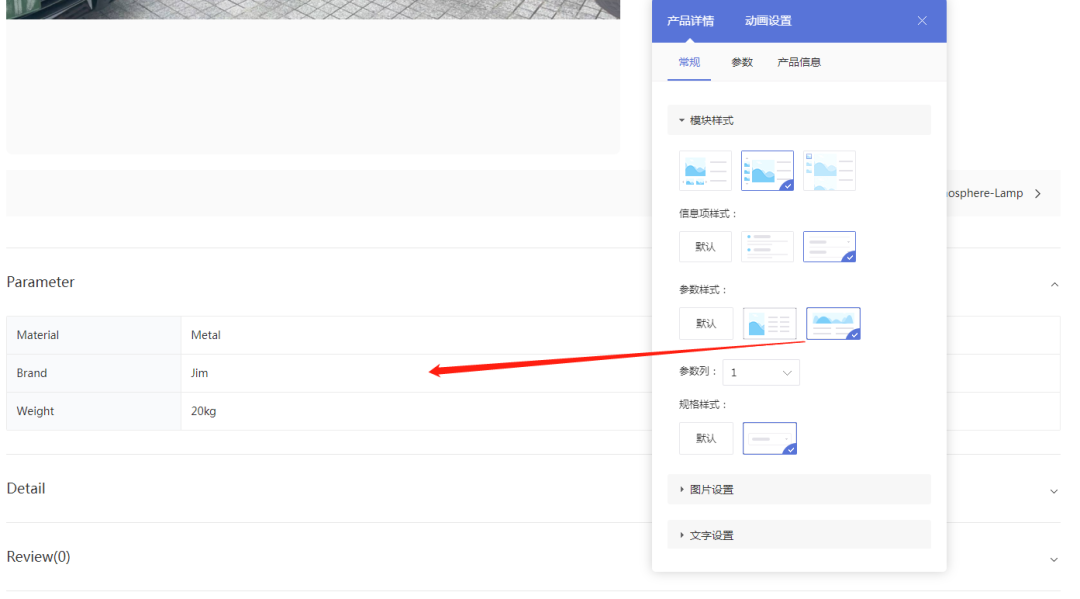The height and width of the screenshot is (599, 1080).
Task: Choose the third 模块样式 layout option
Action: tap(829, 170)
